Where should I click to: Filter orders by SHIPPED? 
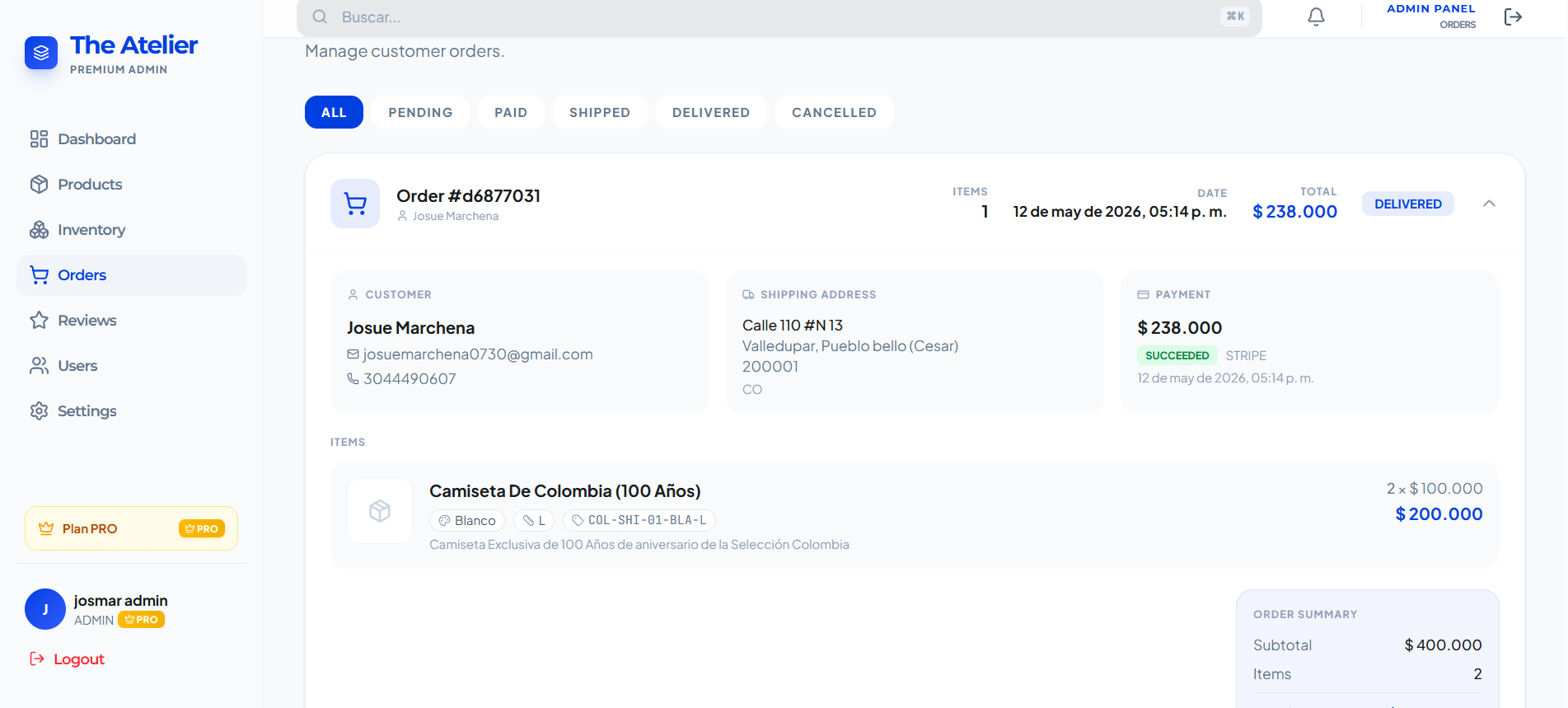[600, 112]
